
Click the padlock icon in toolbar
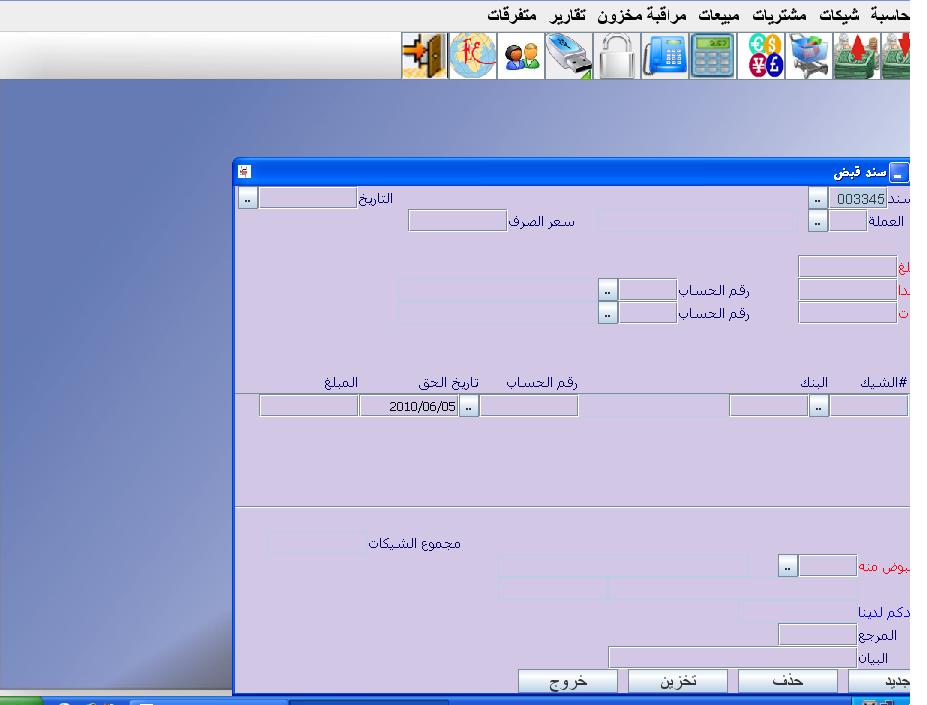tap(617, 56)
